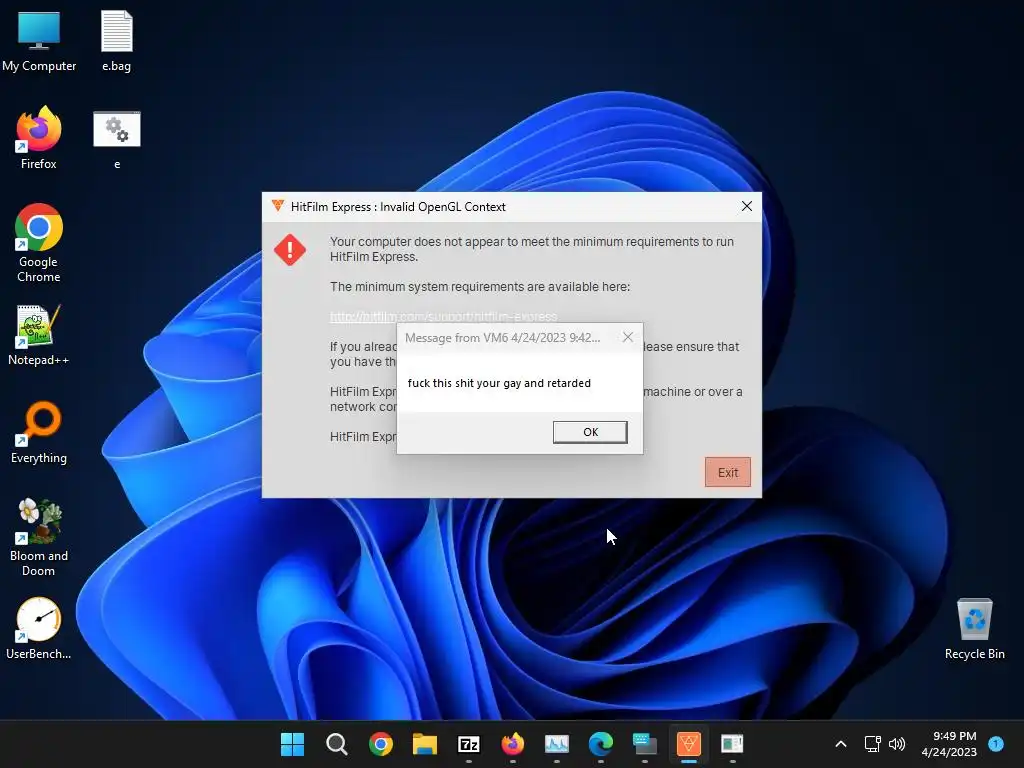
Task: Close the Message from VM6 dialog
Action: click(x=628, y=337)
